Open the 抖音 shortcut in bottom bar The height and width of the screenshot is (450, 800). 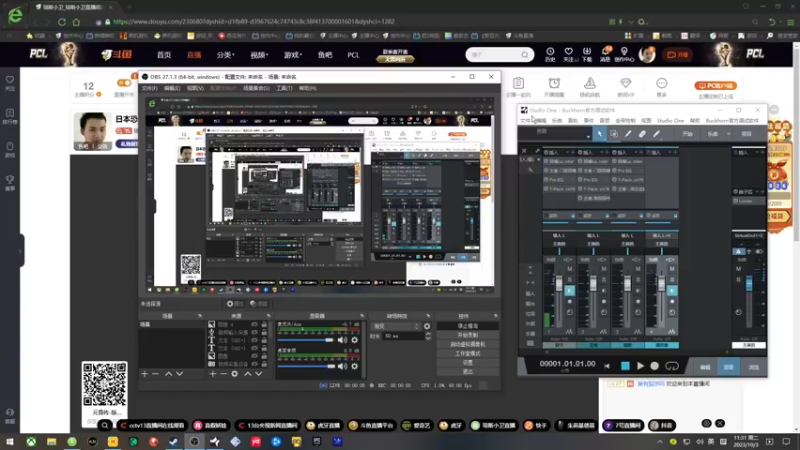pos(662,425)
